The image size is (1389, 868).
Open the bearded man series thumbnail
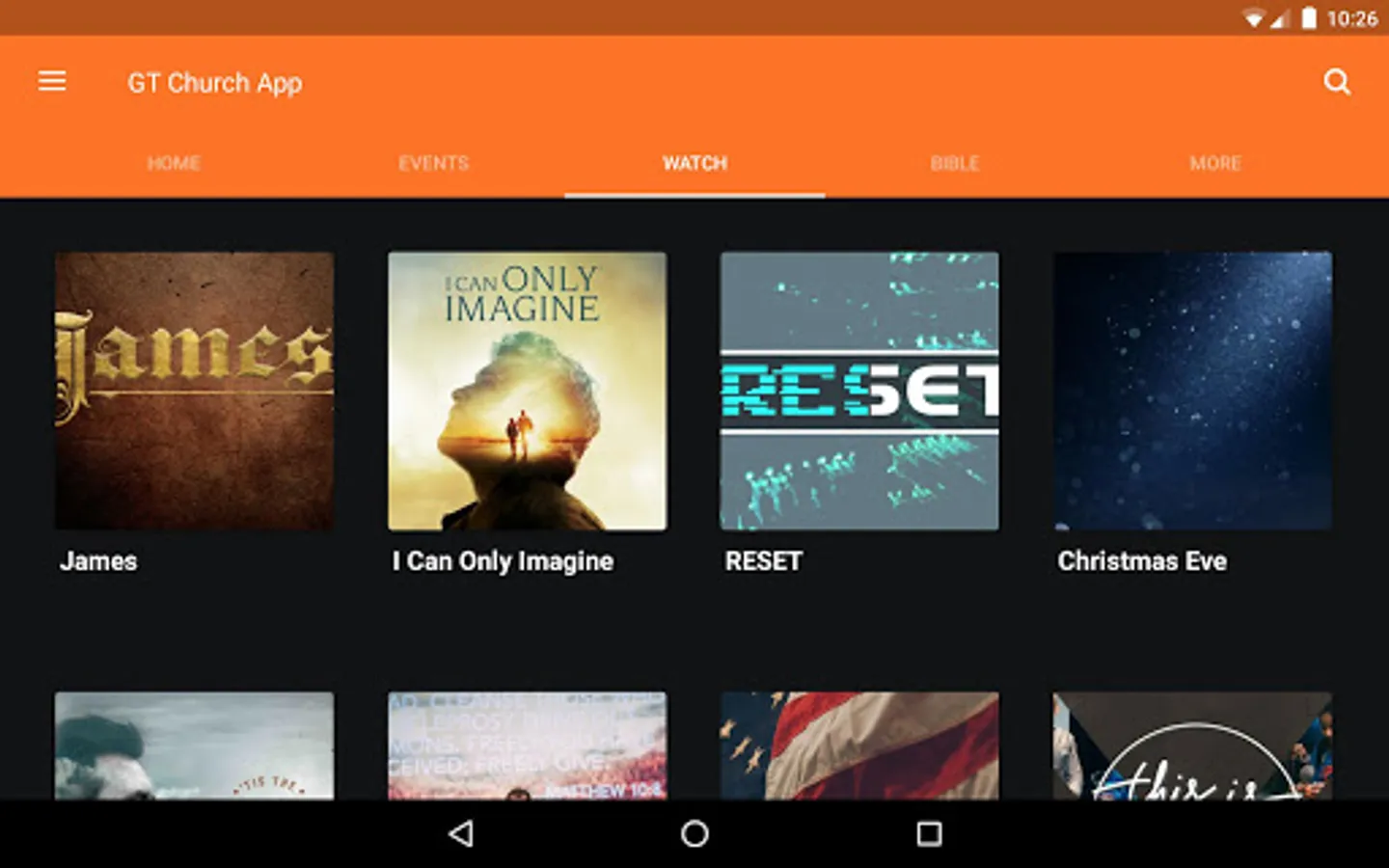point(194,746)
